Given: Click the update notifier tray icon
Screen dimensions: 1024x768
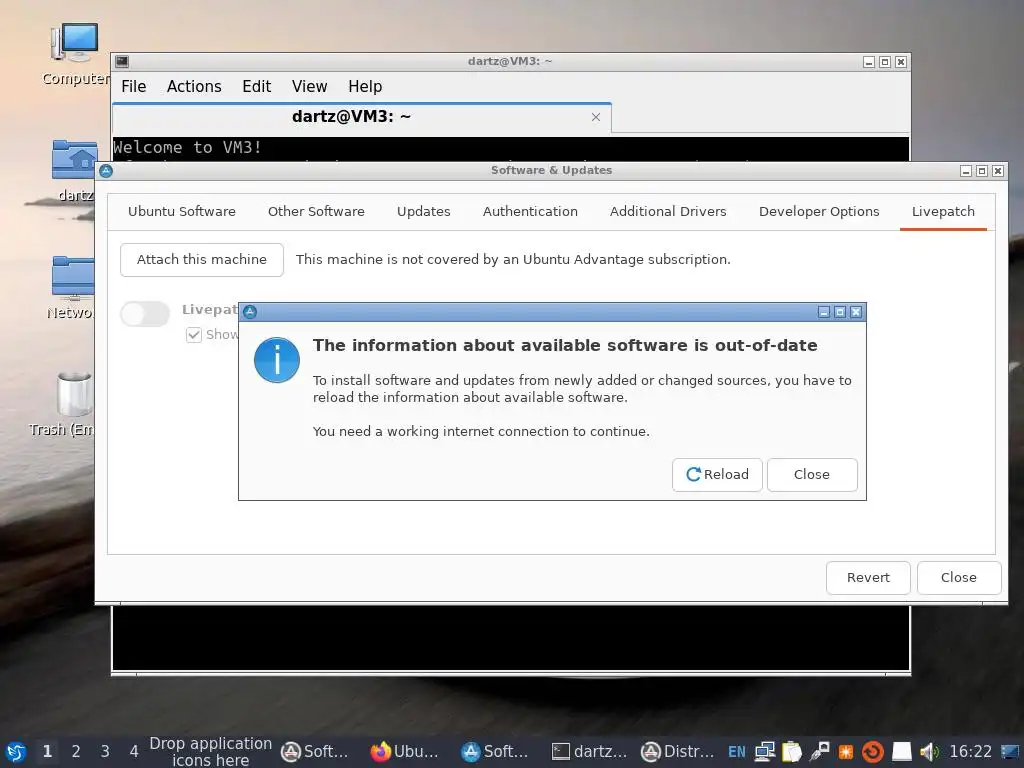Looking at the screenshot, I should click(x=873, y=752).
